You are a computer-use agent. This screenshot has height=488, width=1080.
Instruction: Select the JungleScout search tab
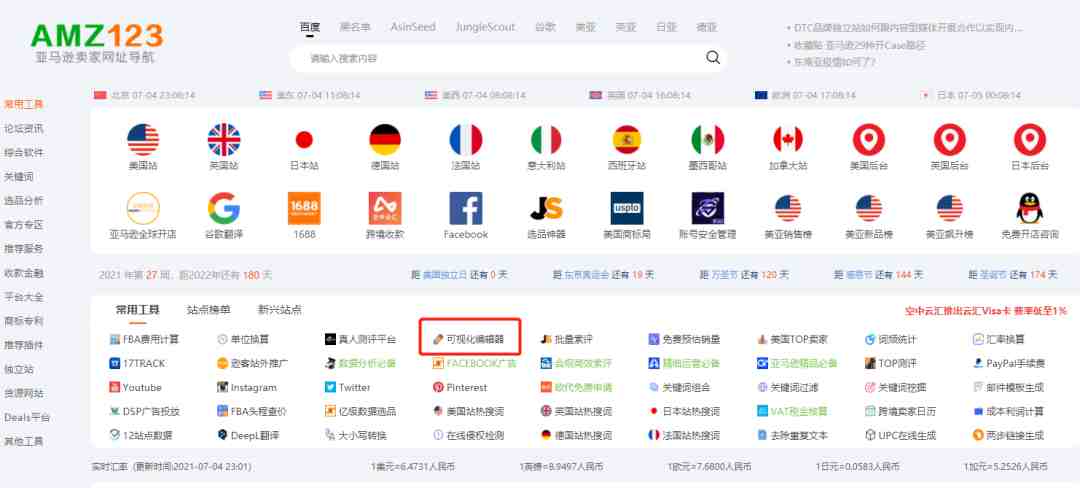485,28
